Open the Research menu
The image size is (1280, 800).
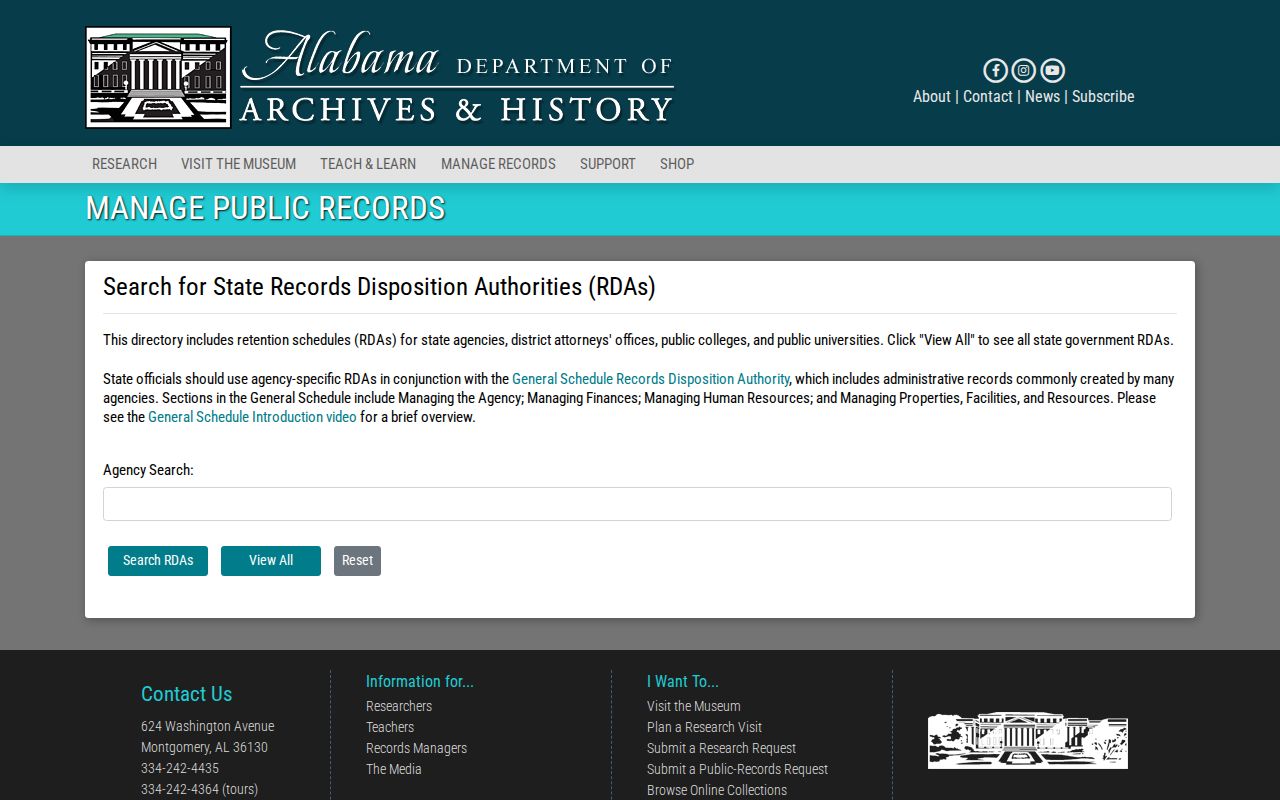124,164
